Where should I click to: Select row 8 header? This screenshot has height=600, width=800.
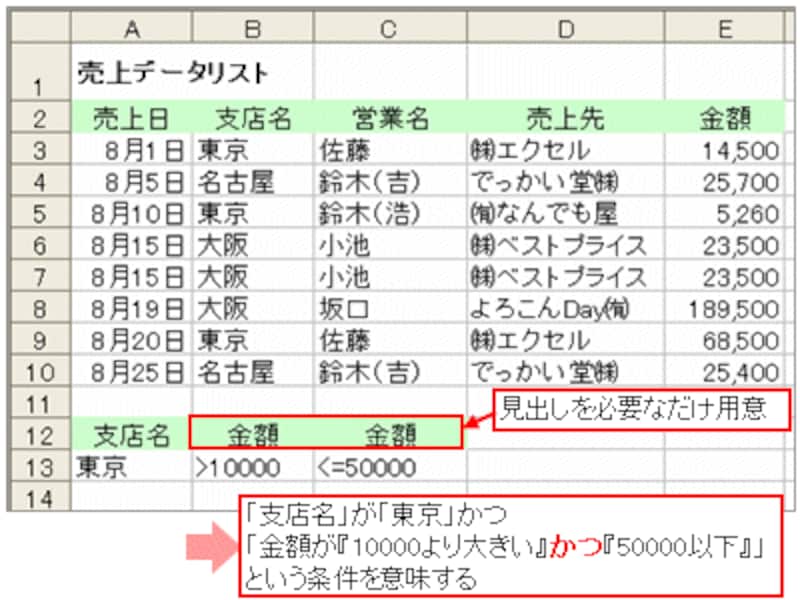tap(40, 308)
